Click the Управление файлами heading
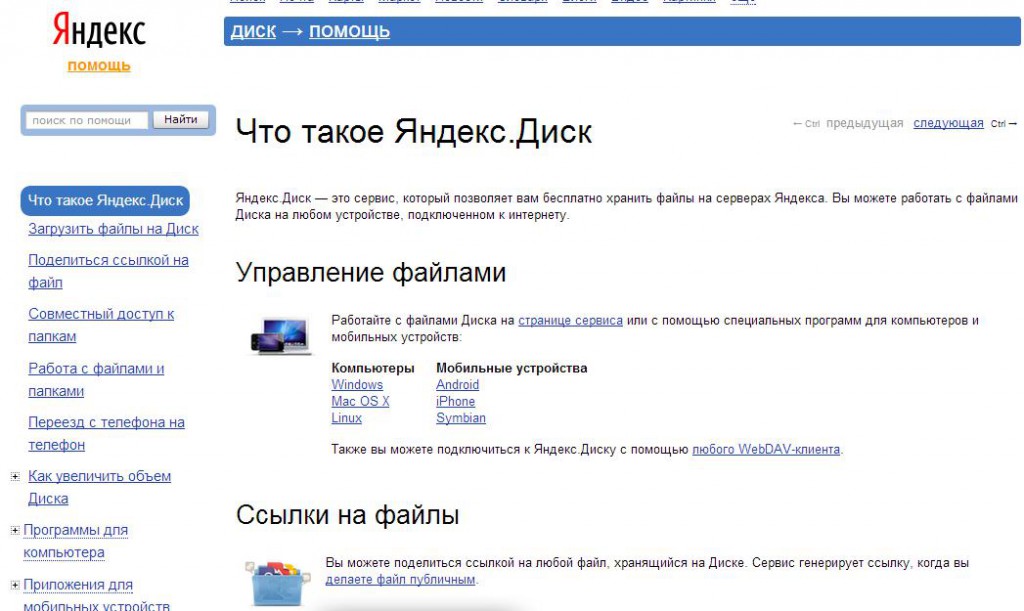The height and width of the screenshot is (611, 1024). tap(371, 272)
